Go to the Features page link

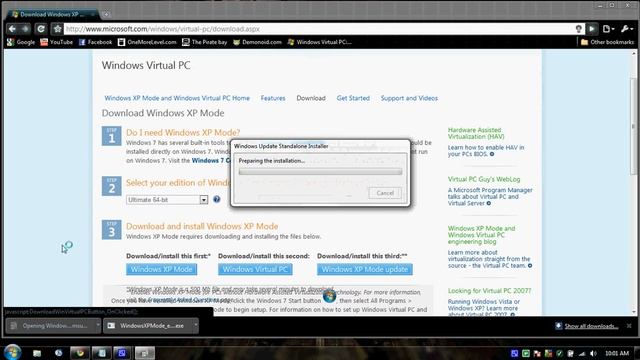(273, 98)
